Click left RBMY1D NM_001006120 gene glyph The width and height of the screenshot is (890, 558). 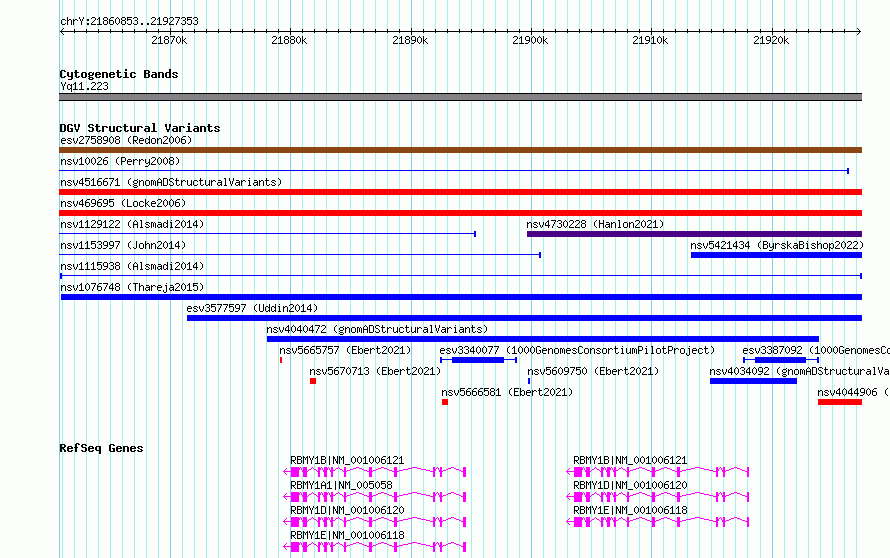[375, 522]
